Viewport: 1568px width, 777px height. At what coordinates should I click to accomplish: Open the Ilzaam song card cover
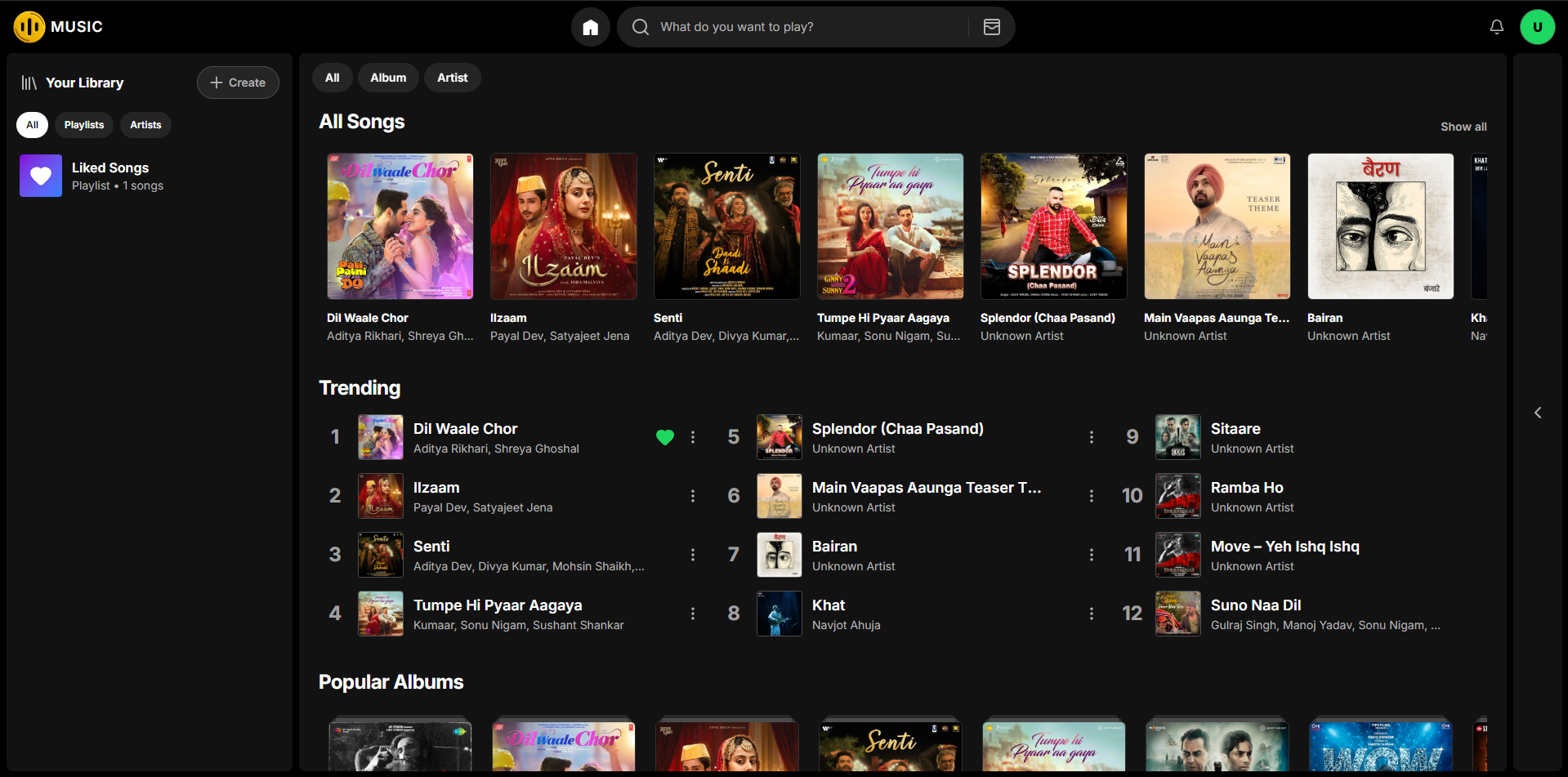pyautogui.click(x=564, y=226)
